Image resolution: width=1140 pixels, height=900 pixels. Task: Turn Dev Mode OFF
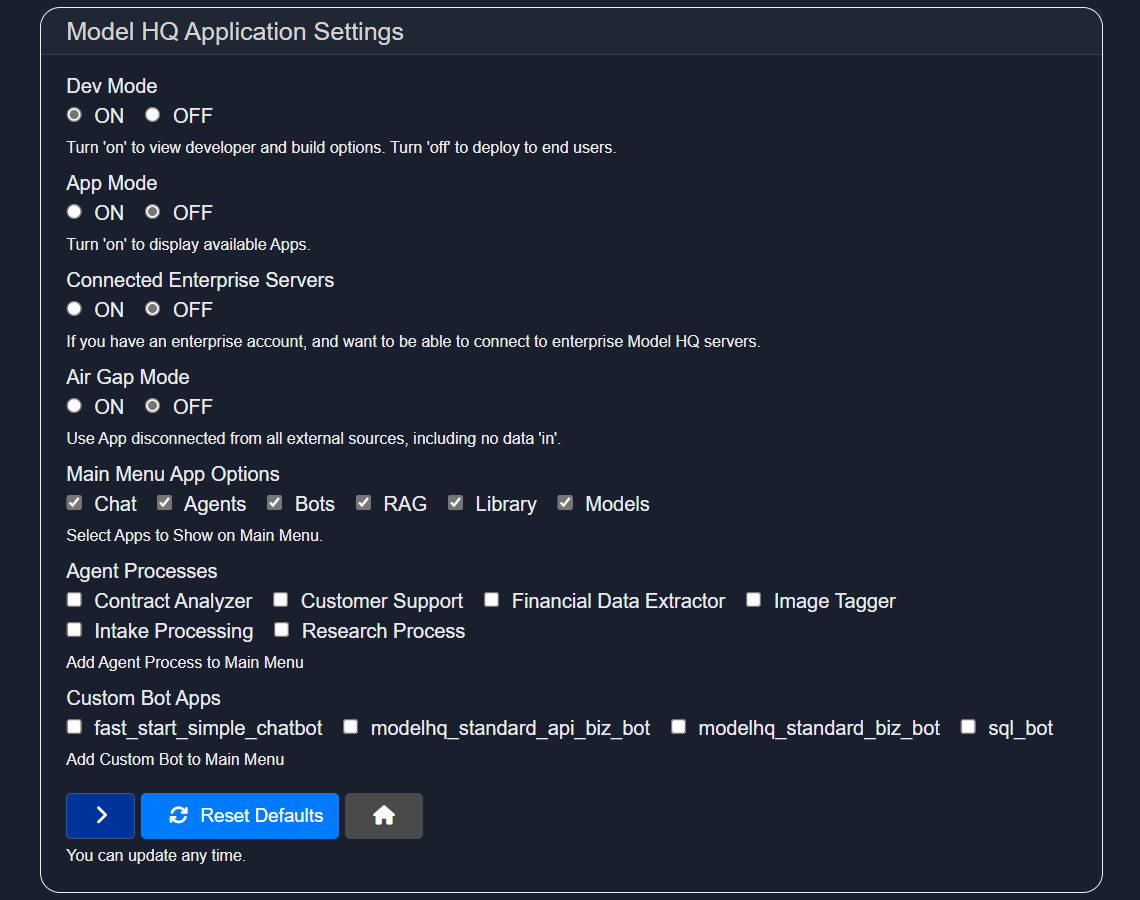153,115
